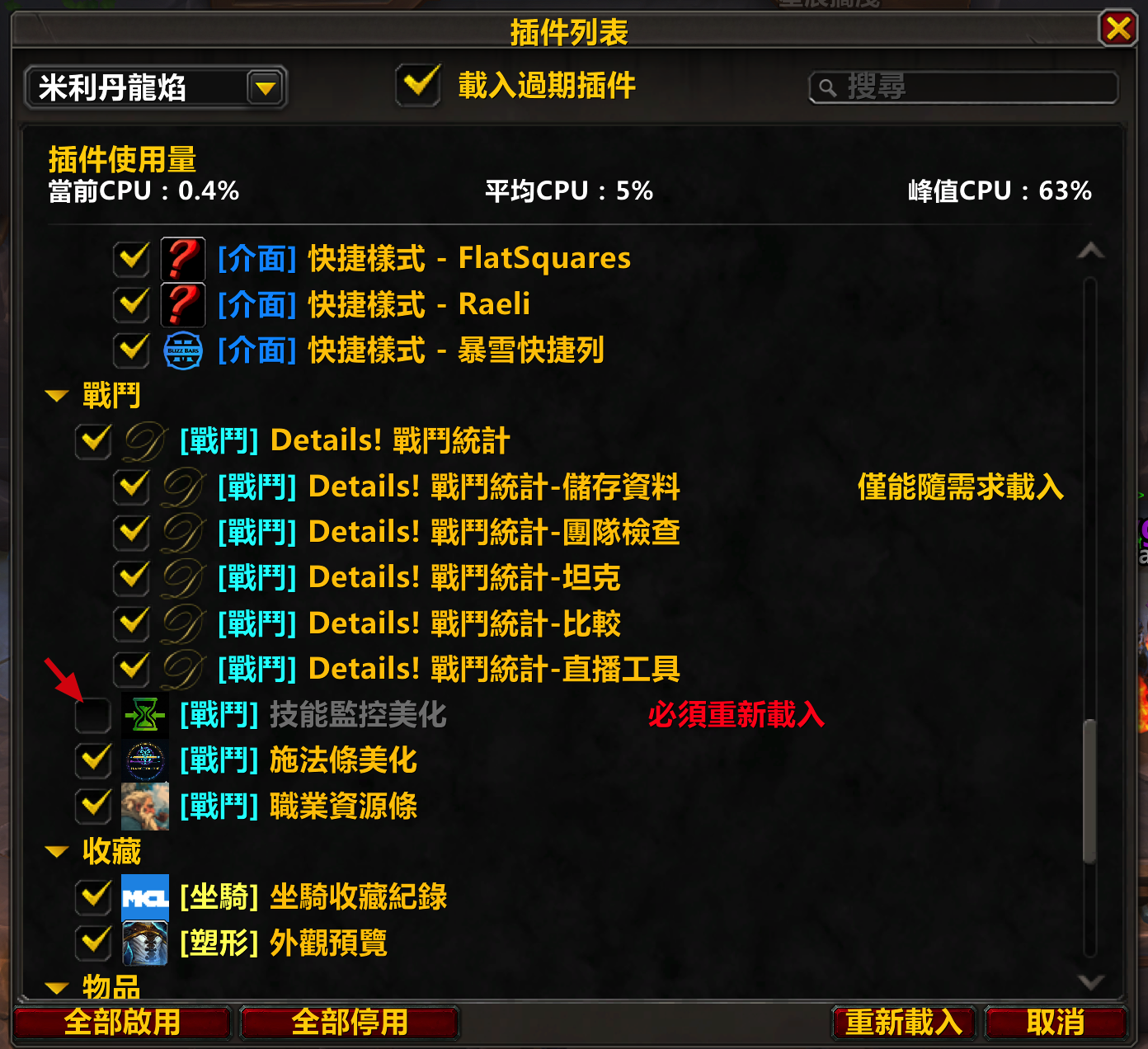Click the 重新載入 button
The width and height of the screenshot is (1148, 1049).
click(x=904, y=1023)
